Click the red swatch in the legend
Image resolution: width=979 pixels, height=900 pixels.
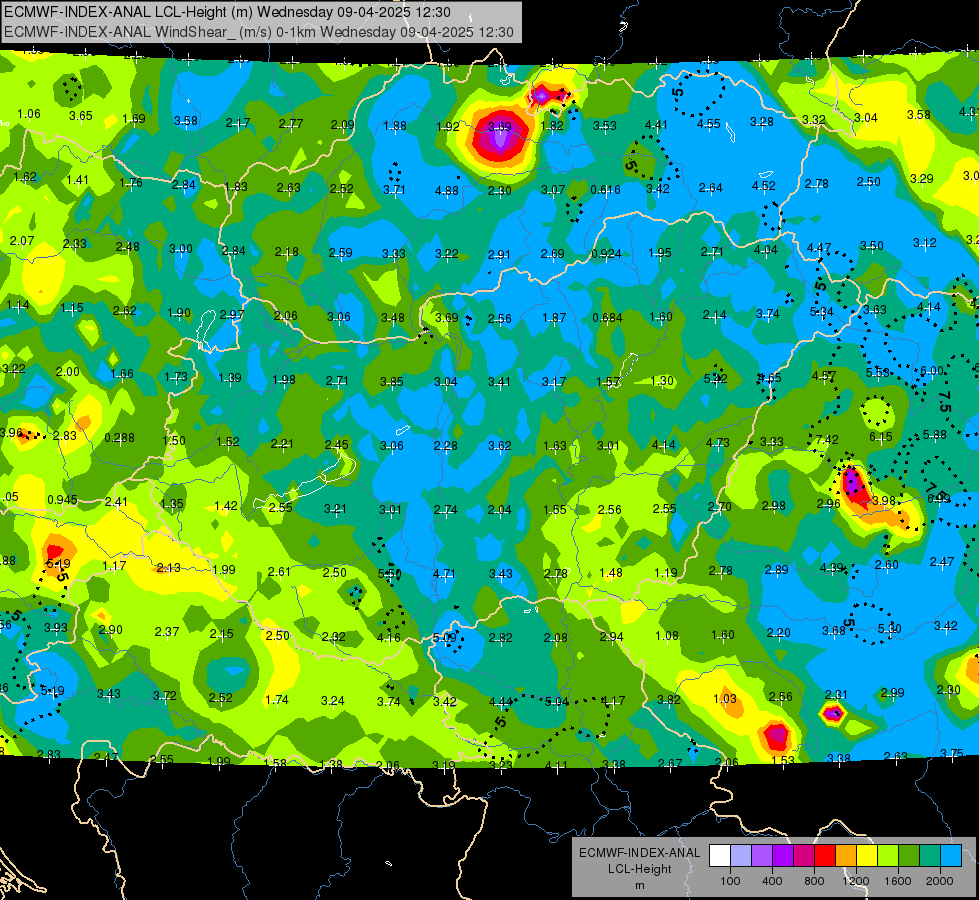click(x=825, y=856)
